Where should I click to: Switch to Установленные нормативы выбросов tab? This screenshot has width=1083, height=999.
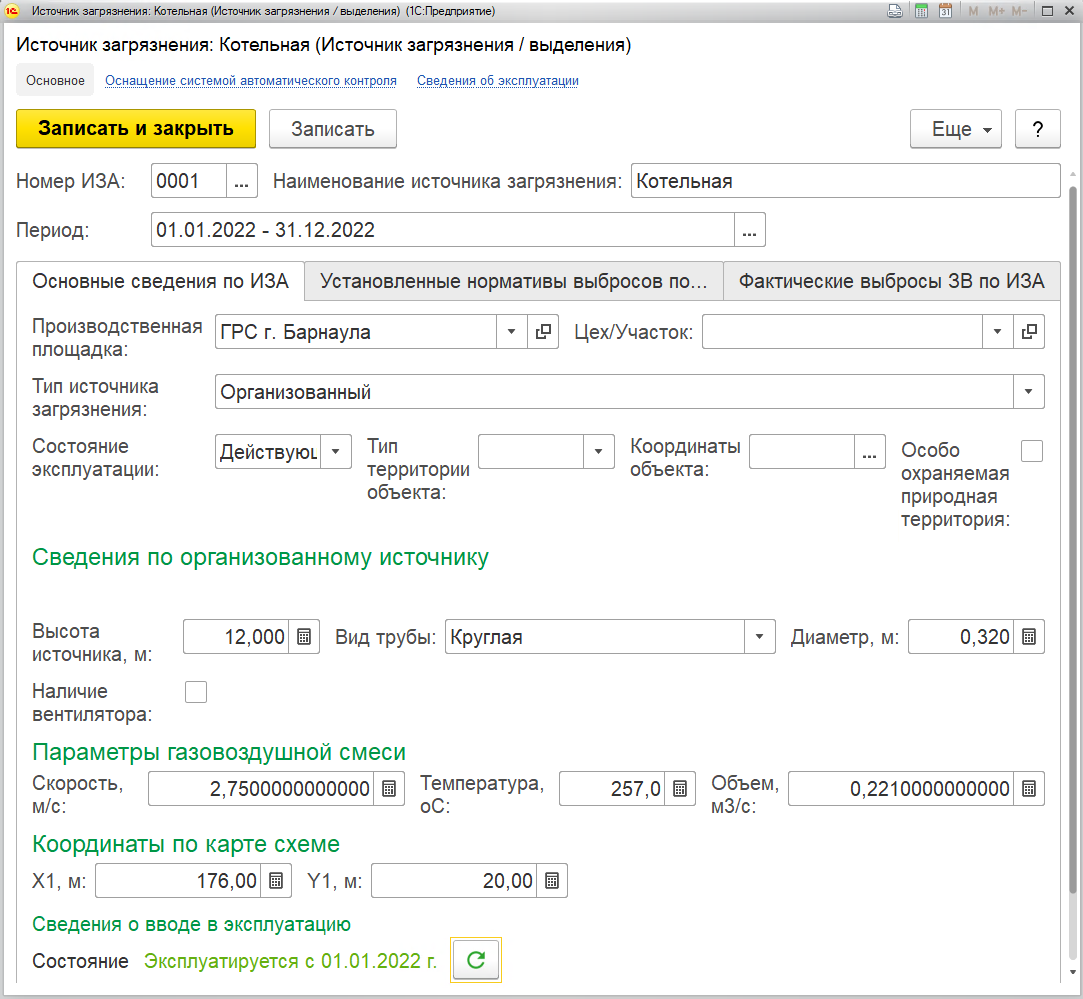tap(513, 281)
